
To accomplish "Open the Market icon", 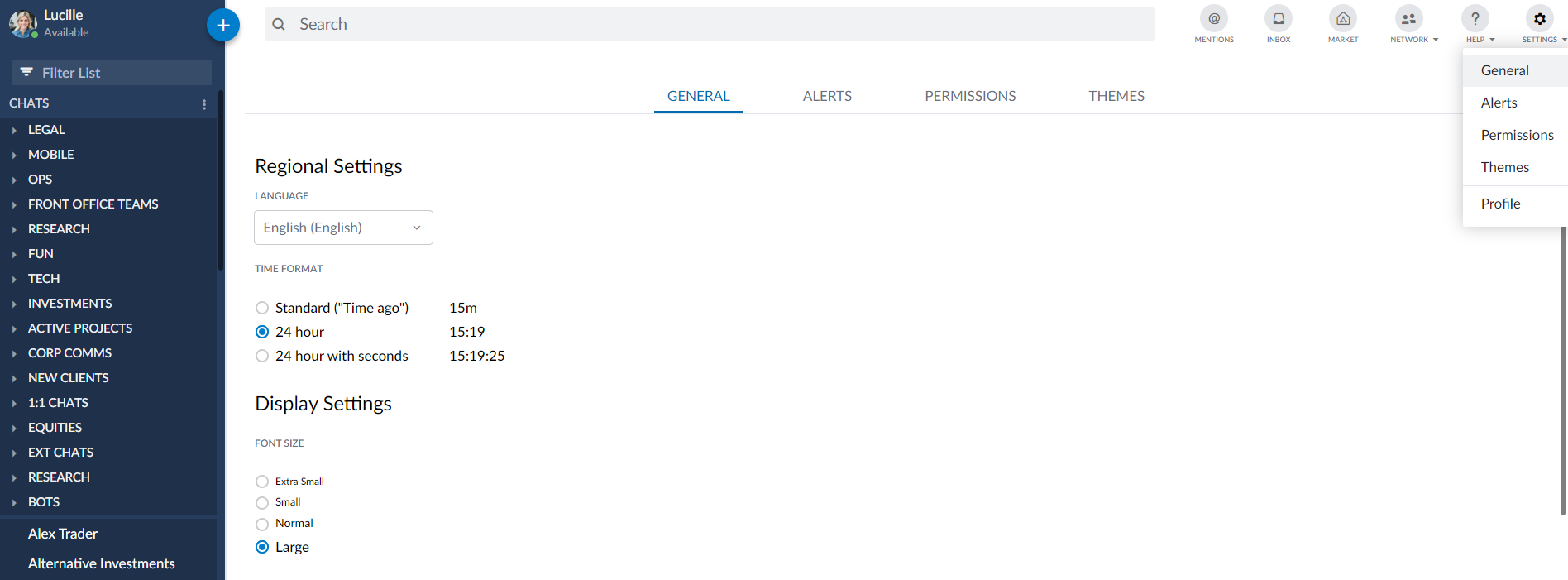I will (1342, 19).
